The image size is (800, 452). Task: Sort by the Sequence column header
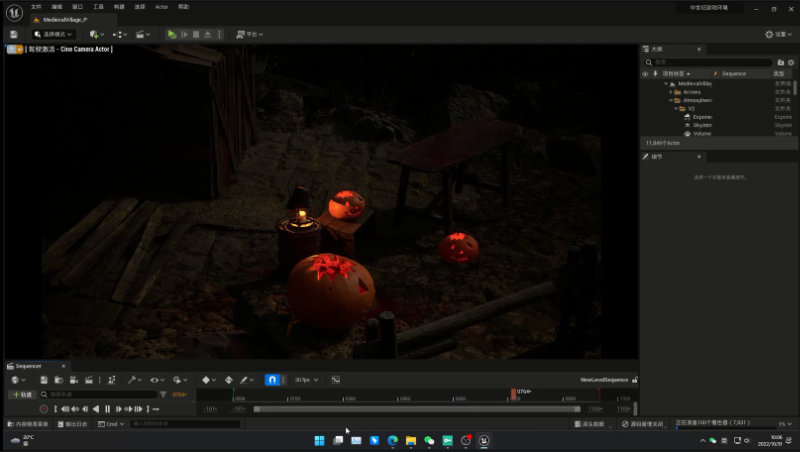(x=734, y=74)
